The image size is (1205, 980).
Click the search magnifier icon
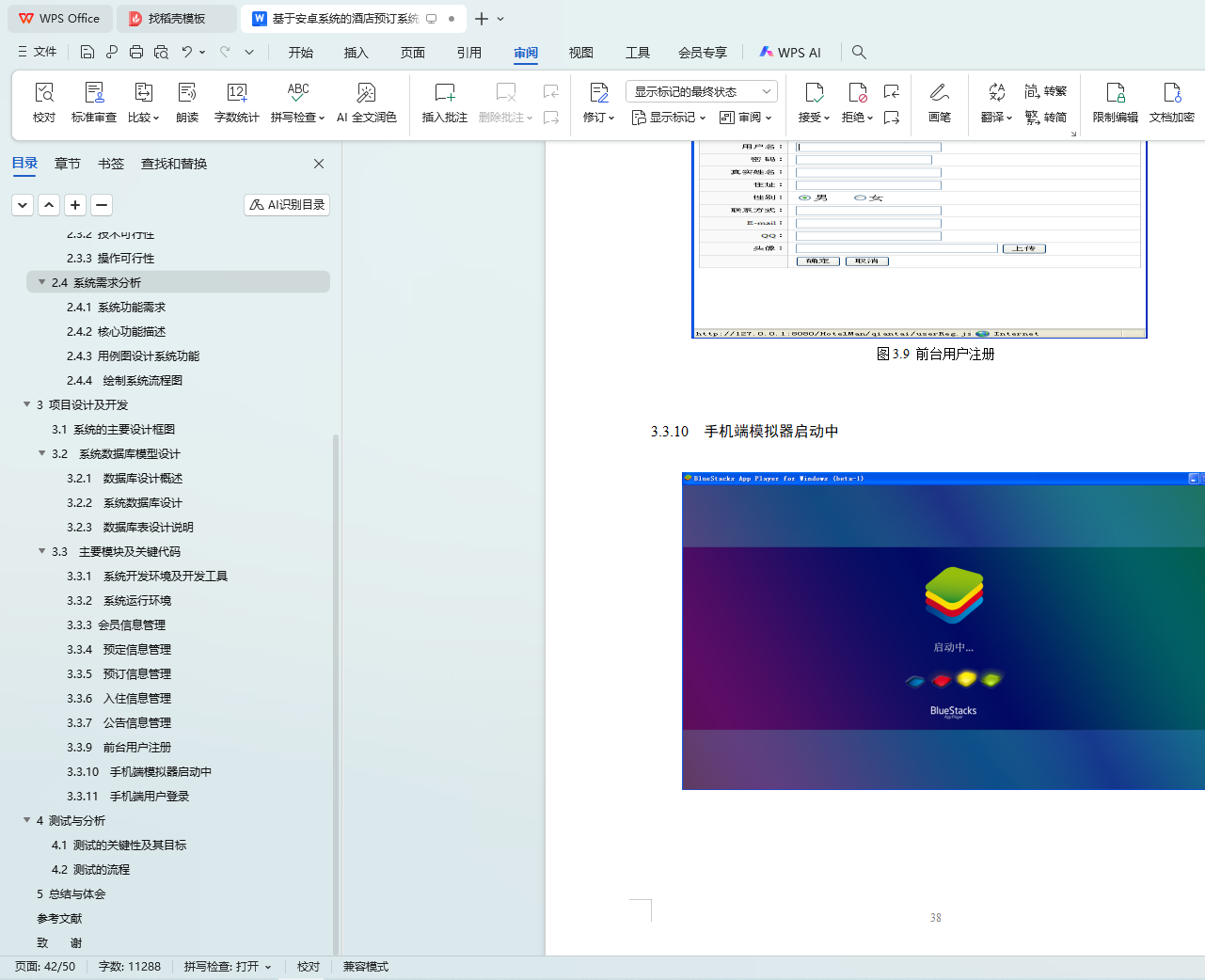(x=859, y=52)
